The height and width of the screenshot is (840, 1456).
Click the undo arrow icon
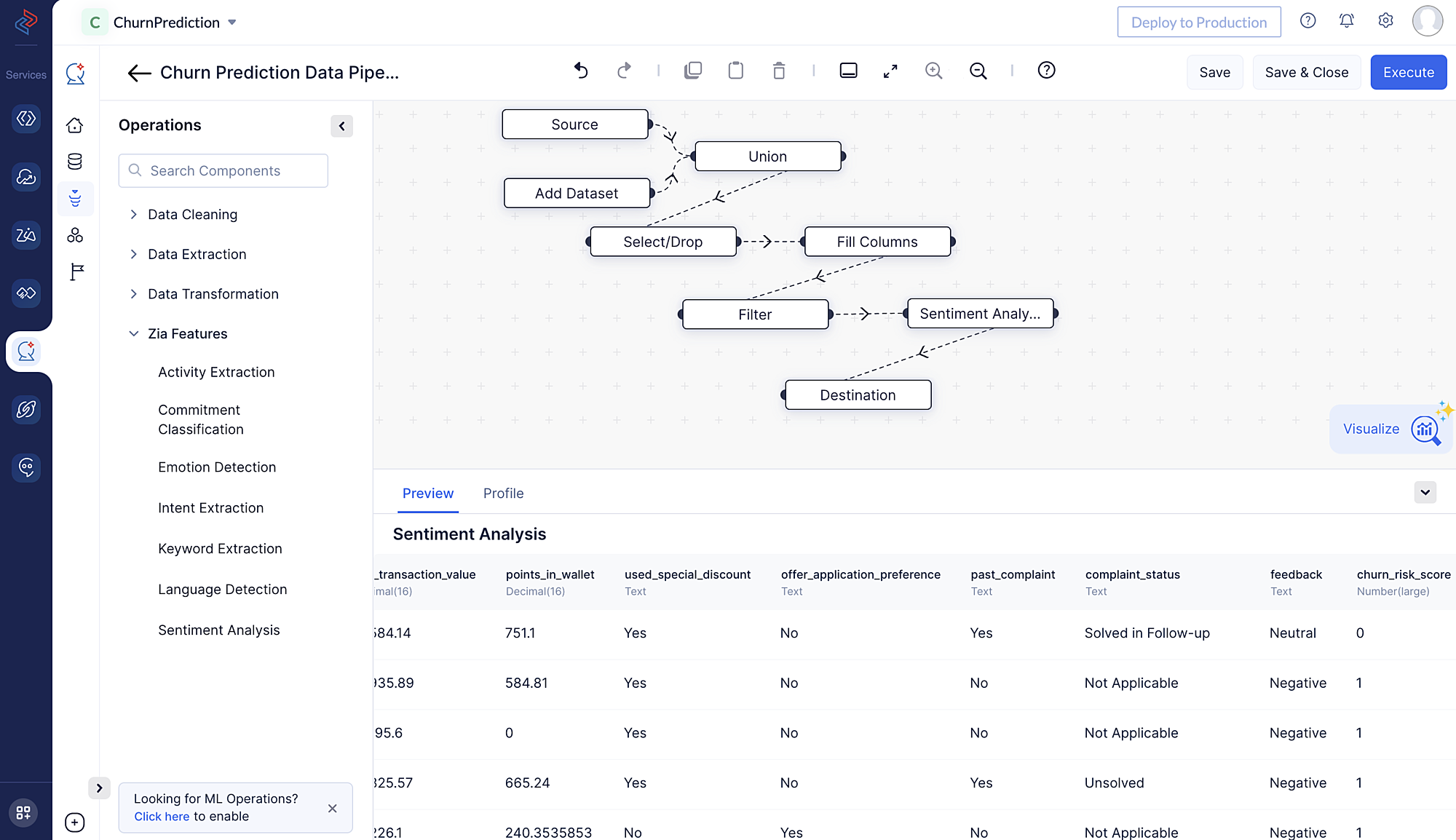pyautogui.click(x=580, y=70)
